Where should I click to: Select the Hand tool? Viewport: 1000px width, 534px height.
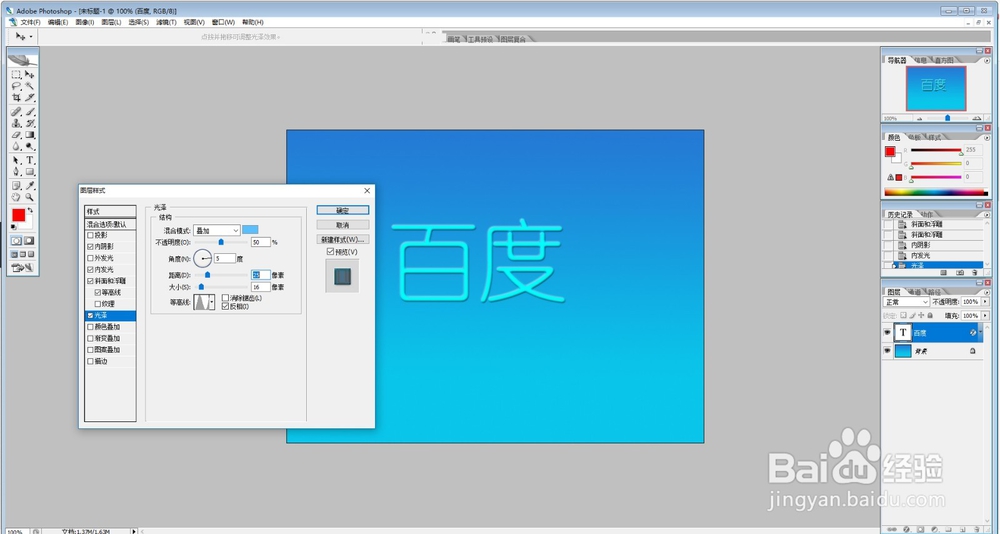(x=17, y=197)
